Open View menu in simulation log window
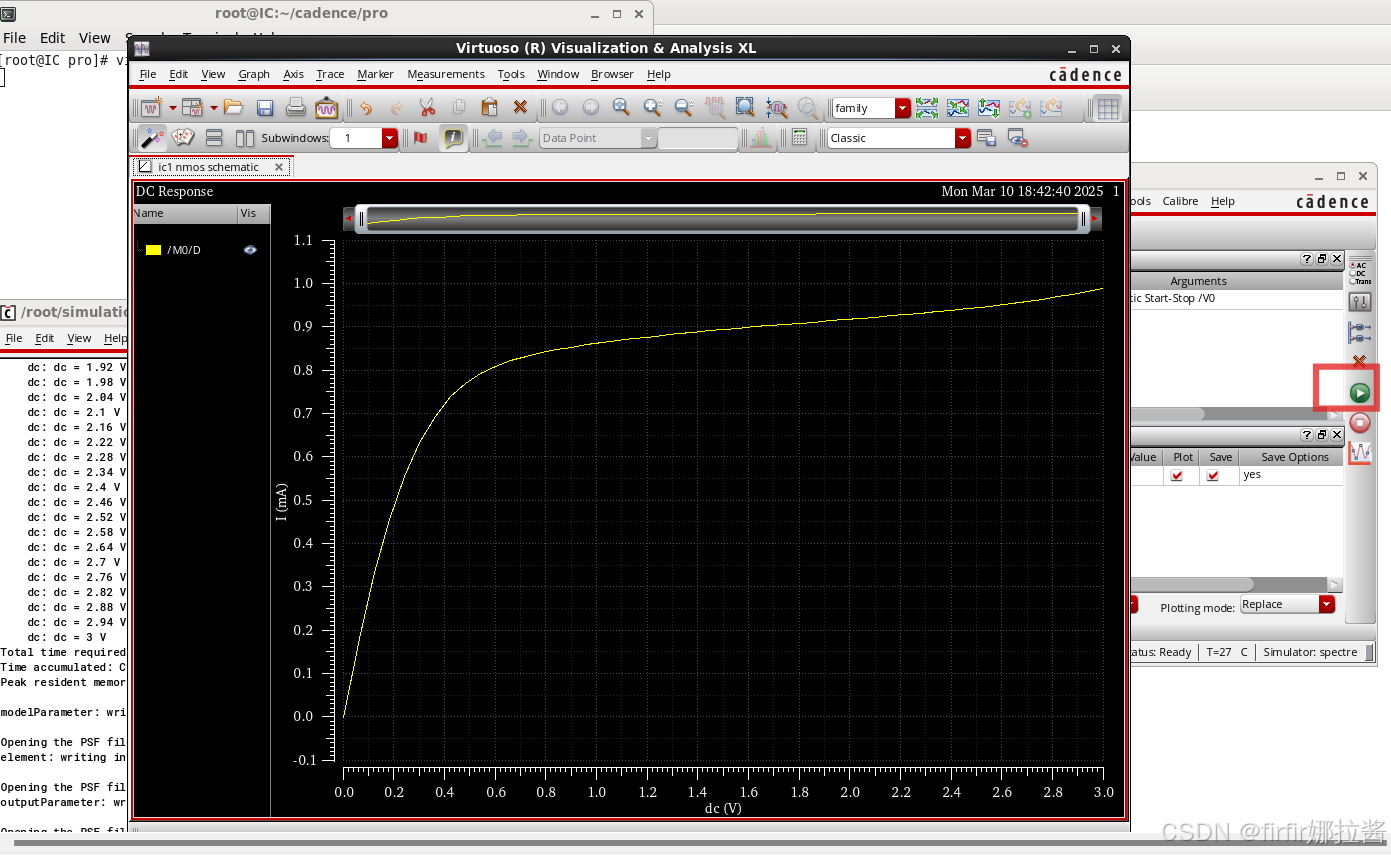This screenshot has height=855, width=1391. (x=79, y=338)
